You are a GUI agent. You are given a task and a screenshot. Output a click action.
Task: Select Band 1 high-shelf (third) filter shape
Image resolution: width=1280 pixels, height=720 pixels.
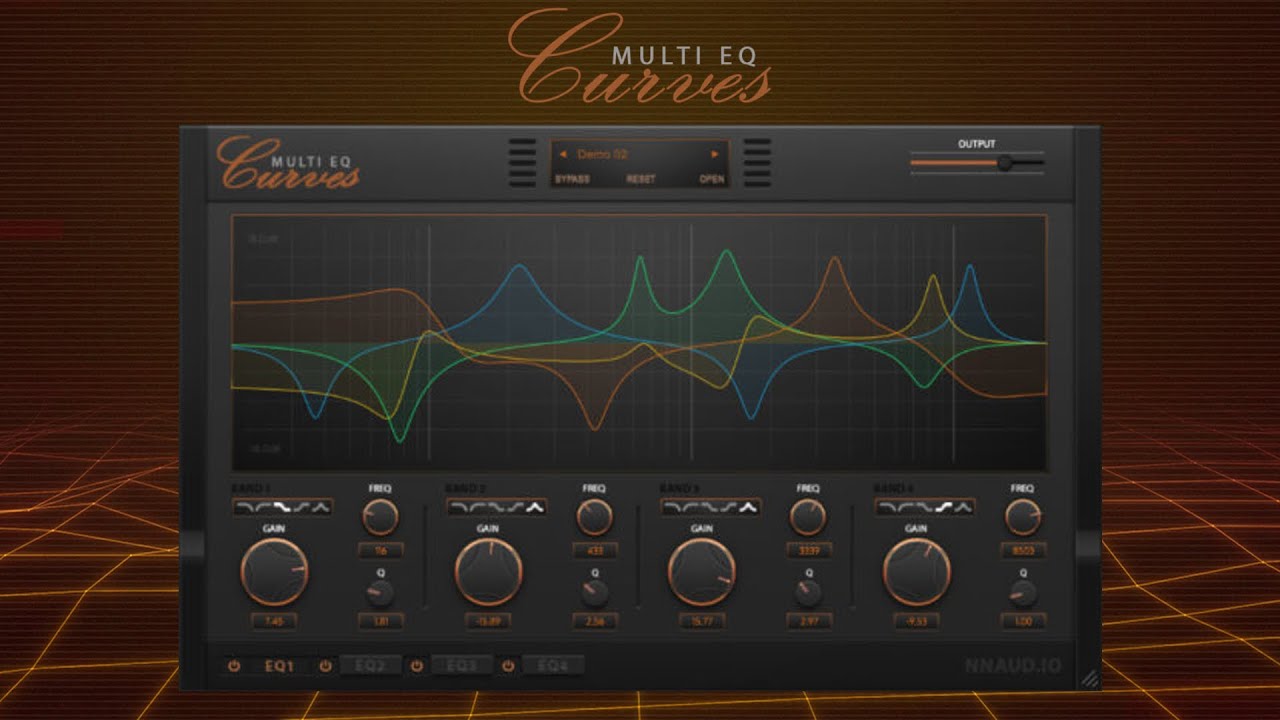(x=283, y=508)
